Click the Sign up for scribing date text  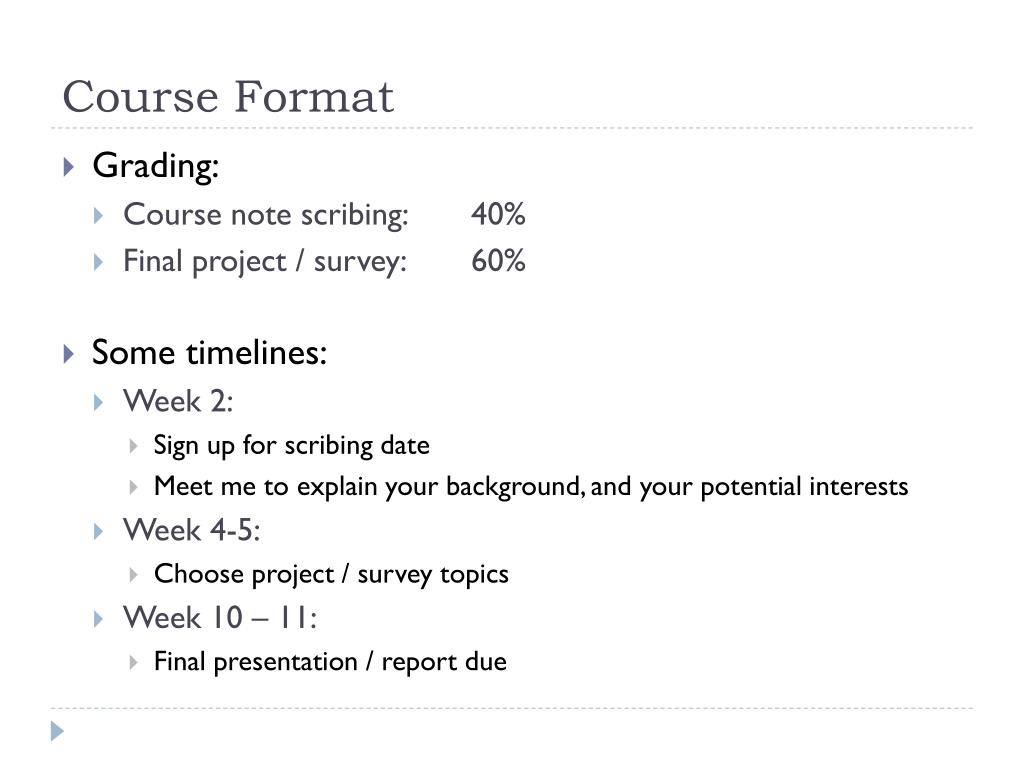292,445
